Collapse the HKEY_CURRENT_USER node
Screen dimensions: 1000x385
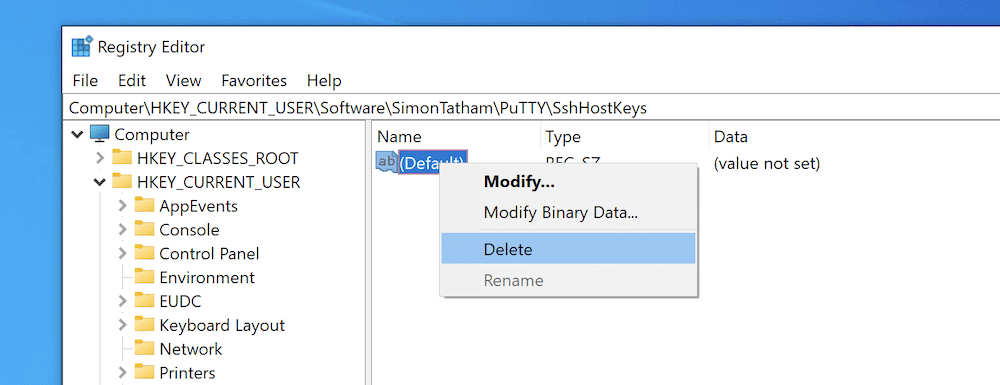(99, 182)
